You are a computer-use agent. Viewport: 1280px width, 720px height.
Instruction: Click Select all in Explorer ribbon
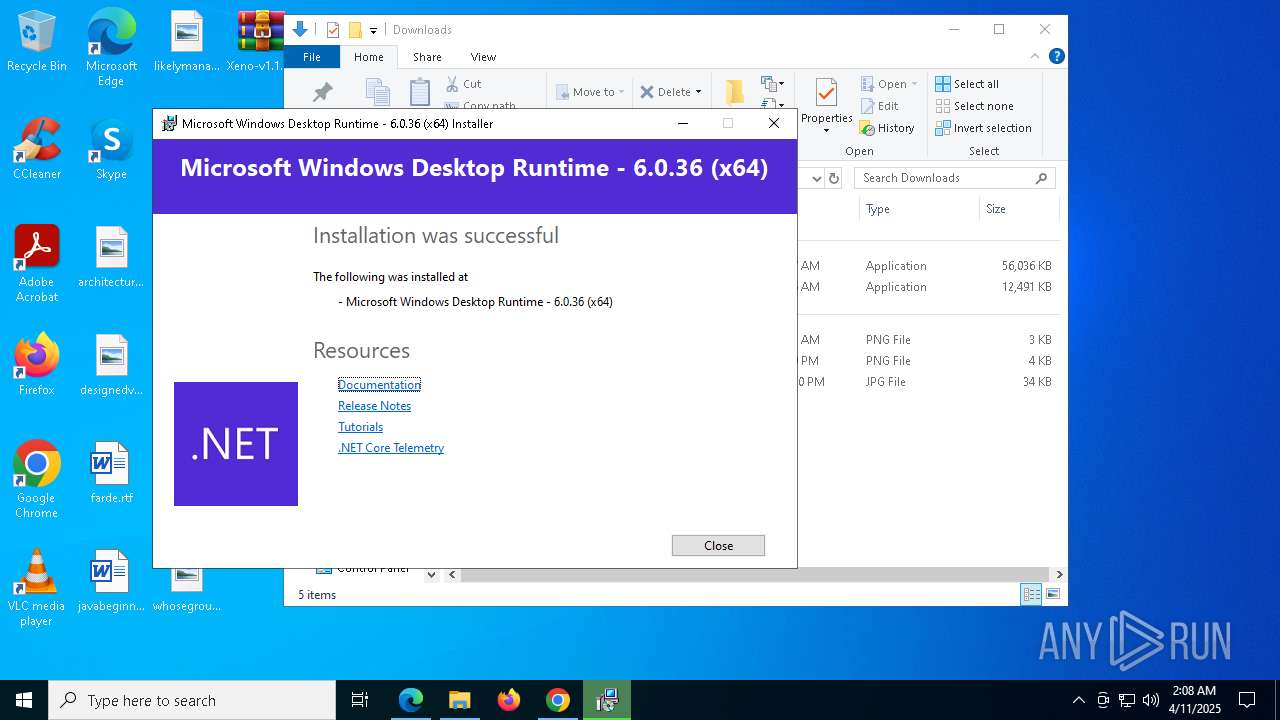pos(967,84)
